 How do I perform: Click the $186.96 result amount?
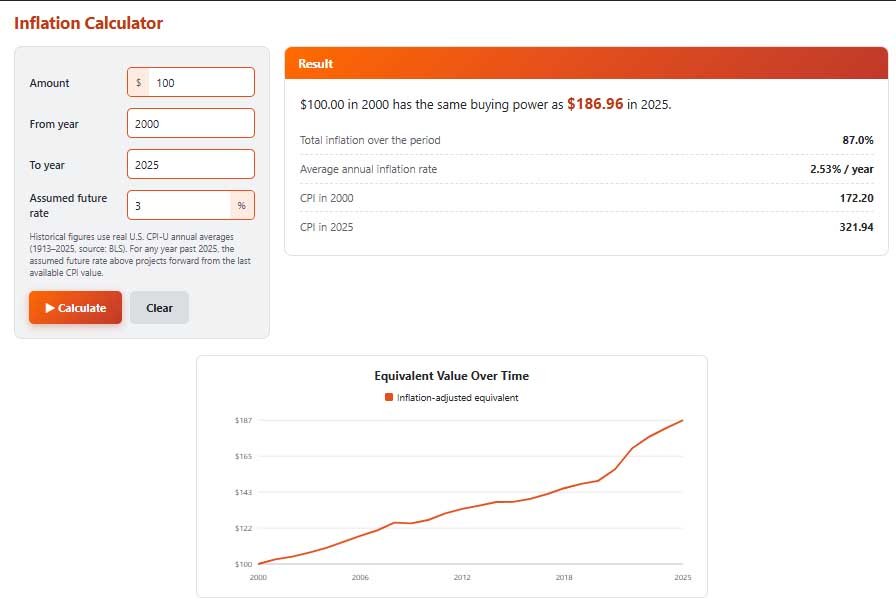tap(595, 104)
